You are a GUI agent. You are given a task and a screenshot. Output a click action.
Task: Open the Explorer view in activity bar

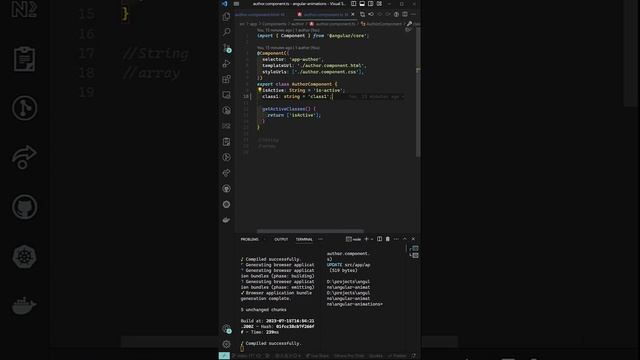pyautogui.click(x=227, y=17)
